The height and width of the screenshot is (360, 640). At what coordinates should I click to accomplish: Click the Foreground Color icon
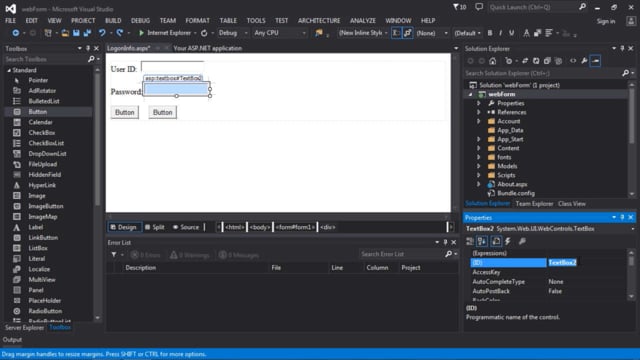[x=527, y=33]
